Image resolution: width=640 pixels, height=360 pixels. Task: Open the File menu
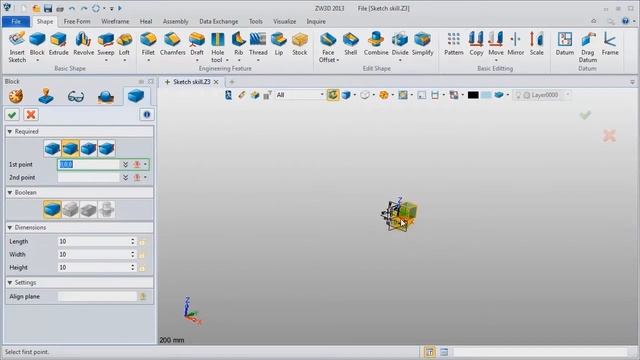click(x=16, y=21)
